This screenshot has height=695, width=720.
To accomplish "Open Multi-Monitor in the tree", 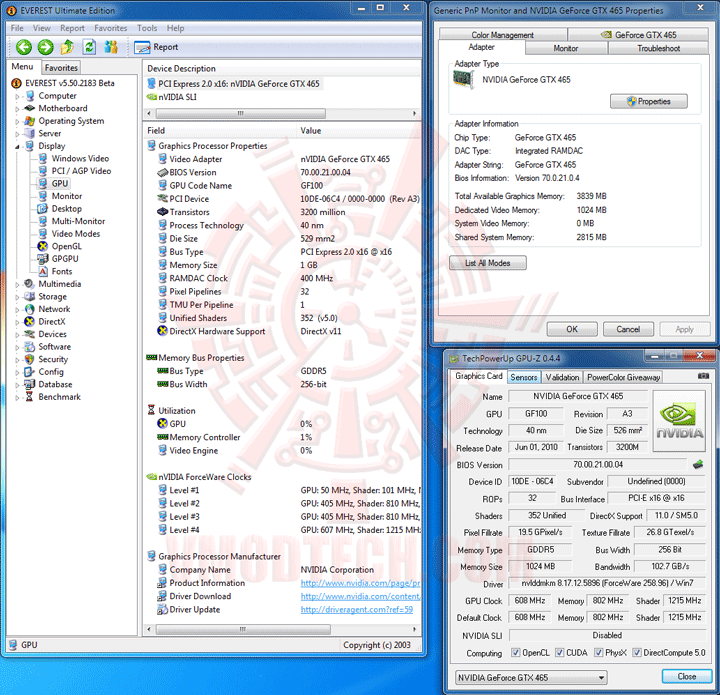I will point(72,221).
